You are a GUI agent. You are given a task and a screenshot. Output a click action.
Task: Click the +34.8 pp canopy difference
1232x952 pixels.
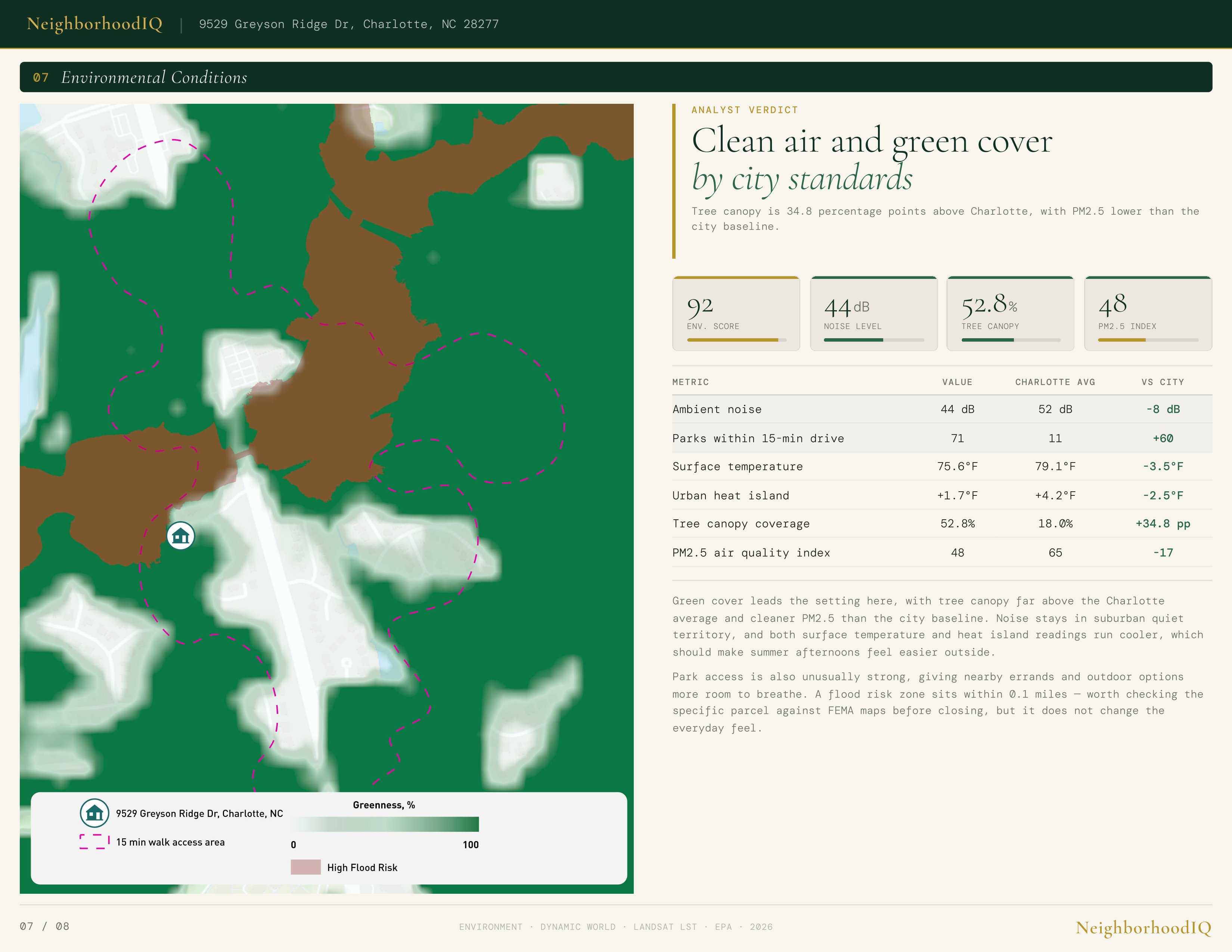tap(1163, 524)
